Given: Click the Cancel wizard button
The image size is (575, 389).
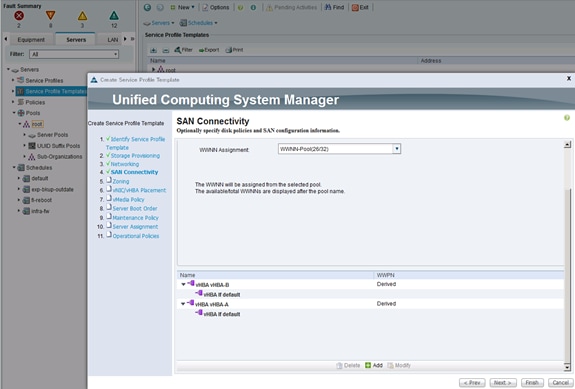Looking at the screenshot, I should [561, 383].
